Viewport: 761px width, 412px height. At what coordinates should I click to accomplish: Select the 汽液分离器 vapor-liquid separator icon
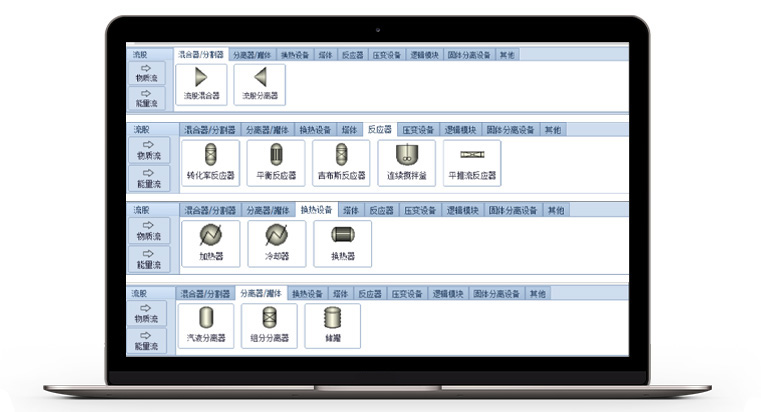[x=208, y=325]
